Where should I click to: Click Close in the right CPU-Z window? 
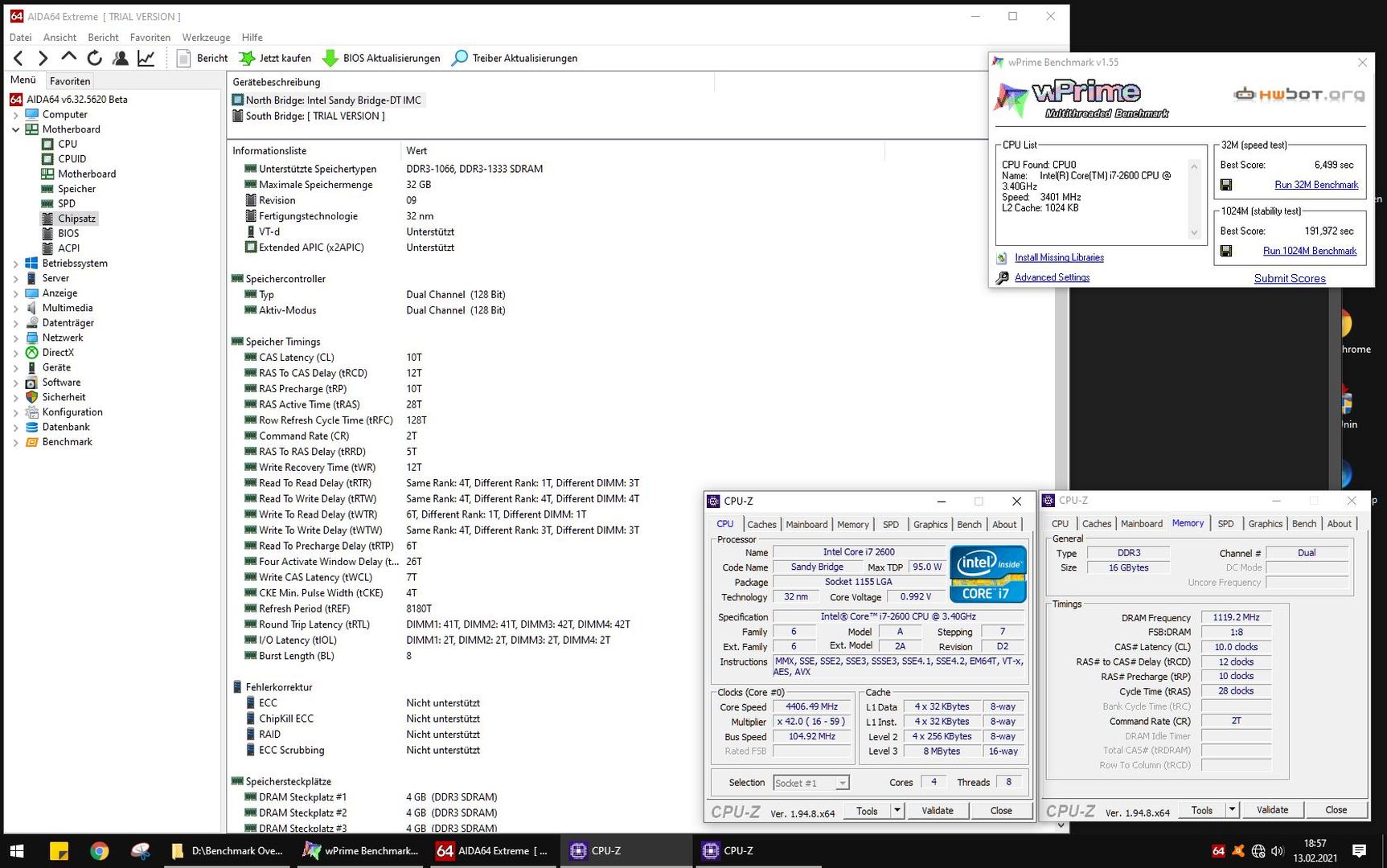(x=1336, y=809)
